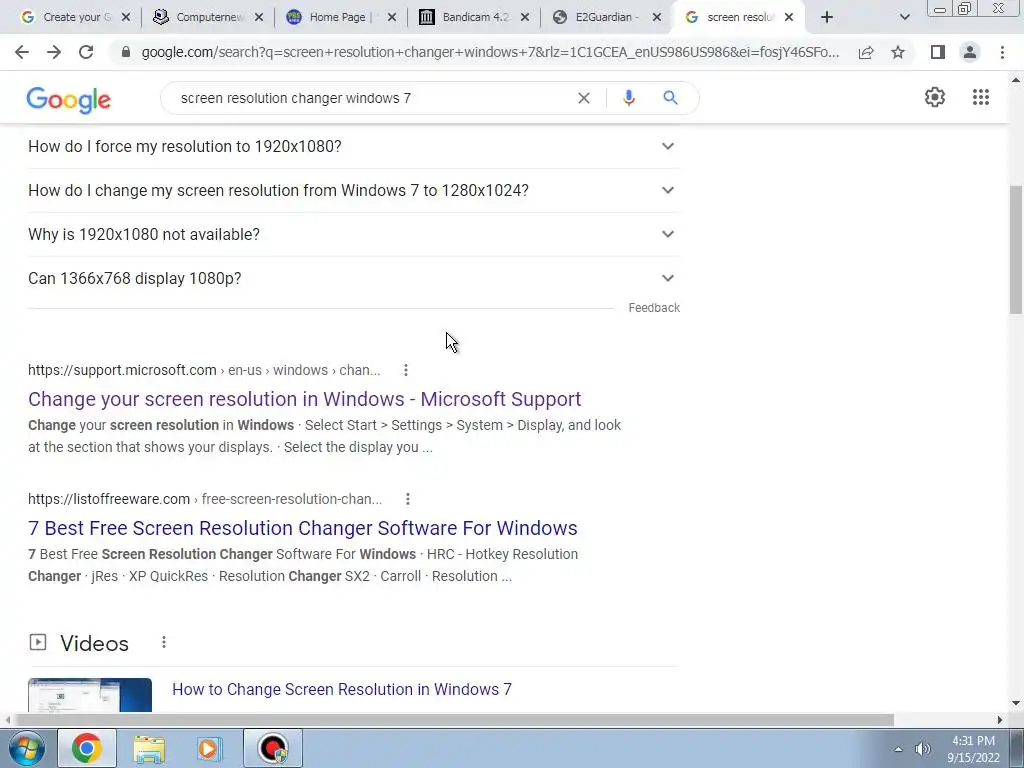Switch to Home Page tab
1024x768 pixels.
click(x=333, y=18)
